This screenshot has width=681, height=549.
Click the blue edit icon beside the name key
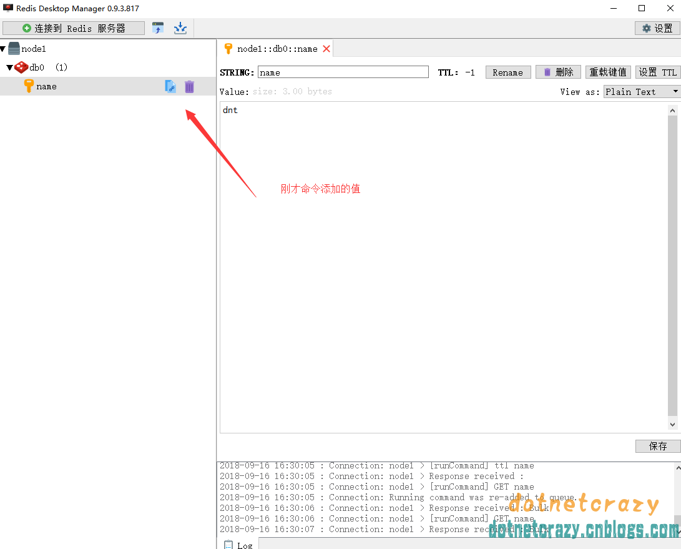(x=170, y=86)
